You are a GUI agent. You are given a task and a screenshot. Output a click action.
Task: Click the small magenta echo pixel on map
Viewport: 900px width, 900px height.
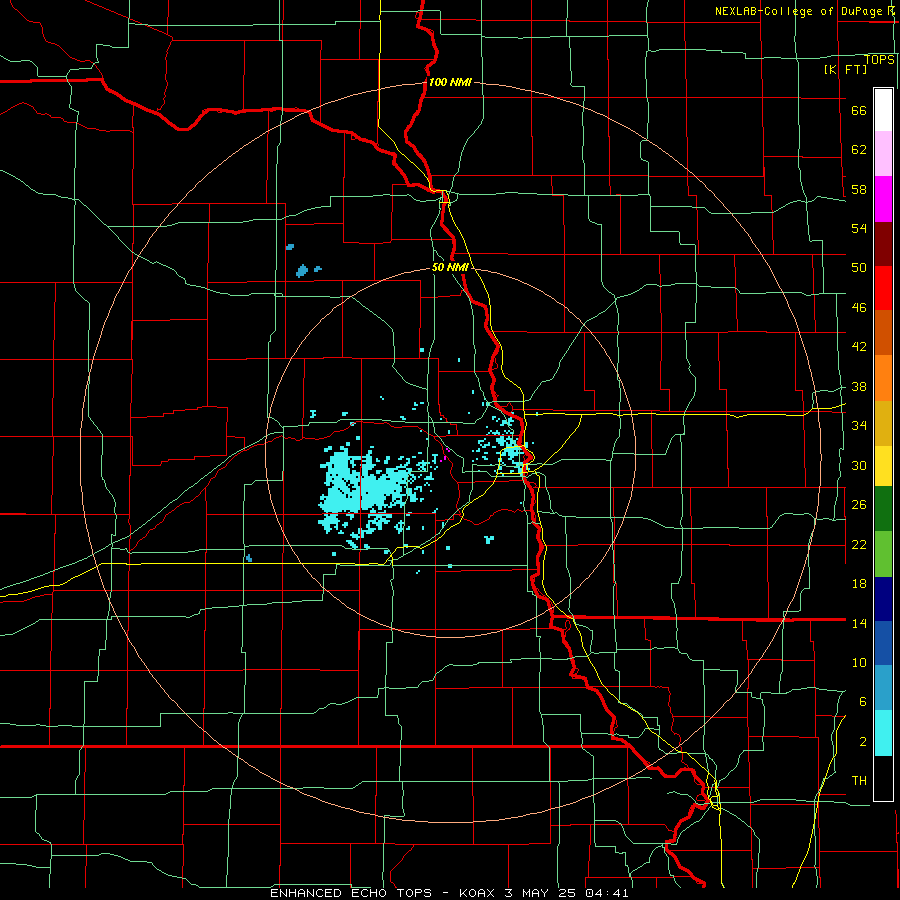pyautogui.click(x=445, y=458)
